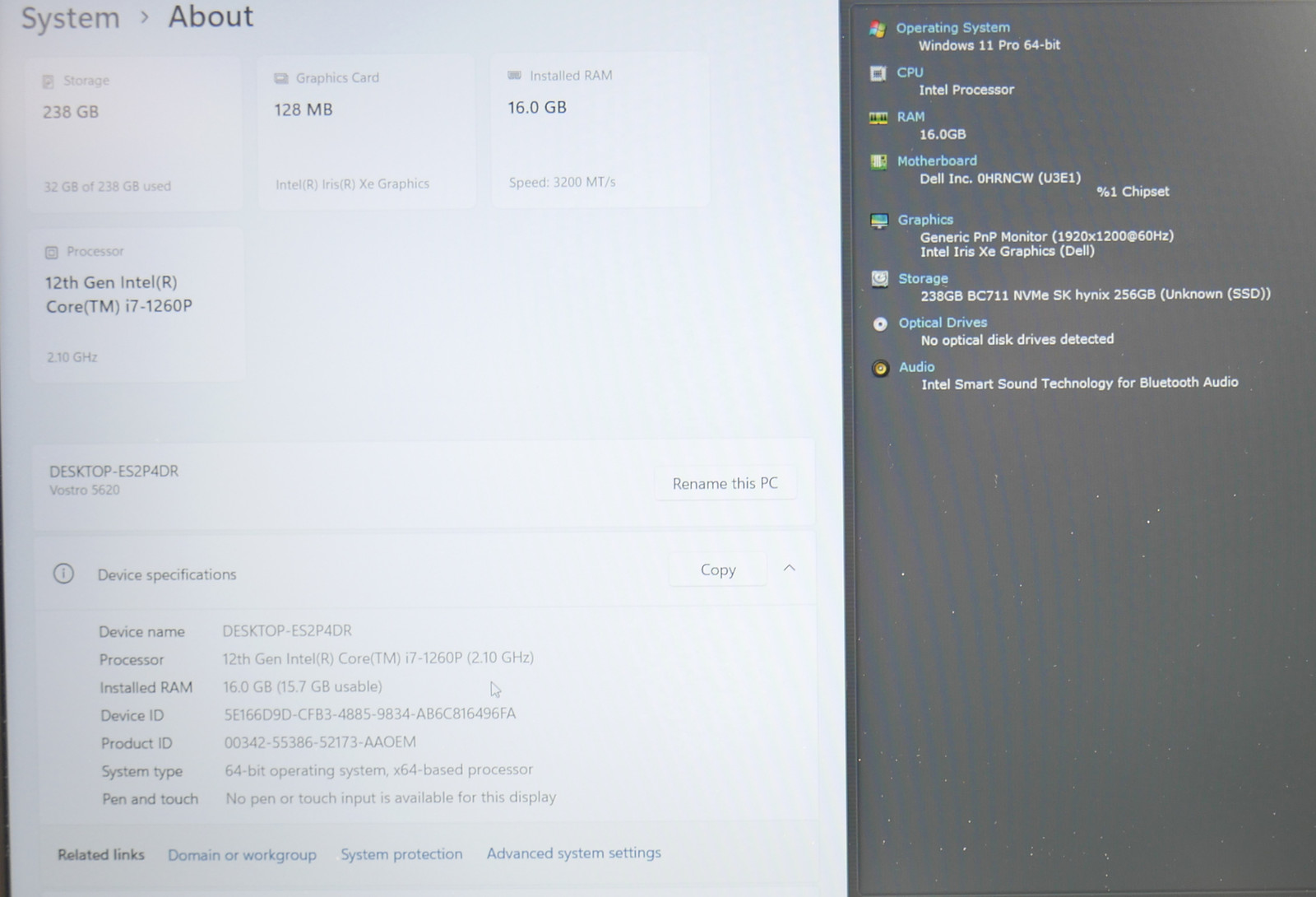Click the RAM module icon in Speccy
This screenshot has height=897, width=1316.
point(878,118)
